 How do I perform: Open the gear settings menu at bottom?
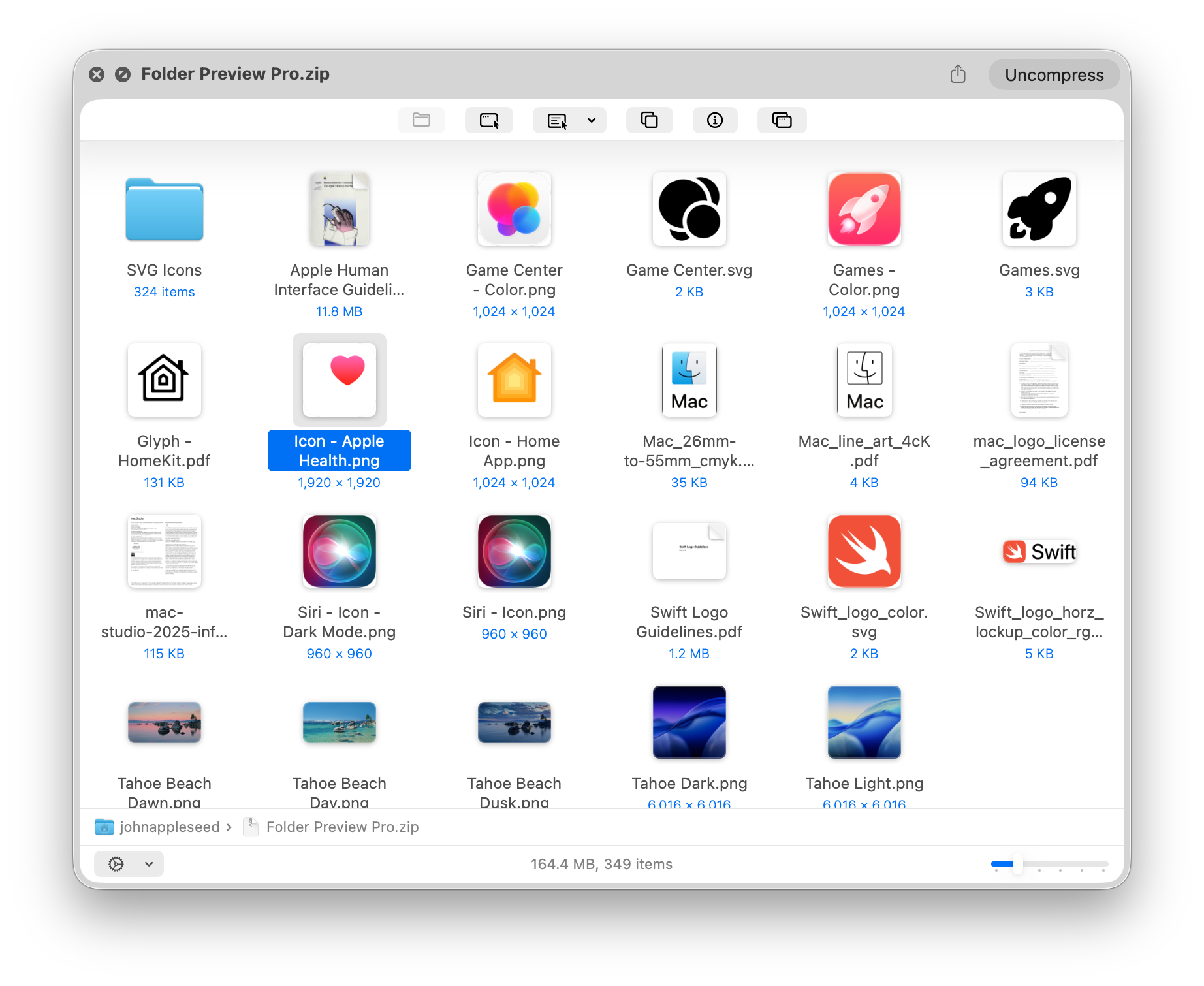(x=116, y=864)
